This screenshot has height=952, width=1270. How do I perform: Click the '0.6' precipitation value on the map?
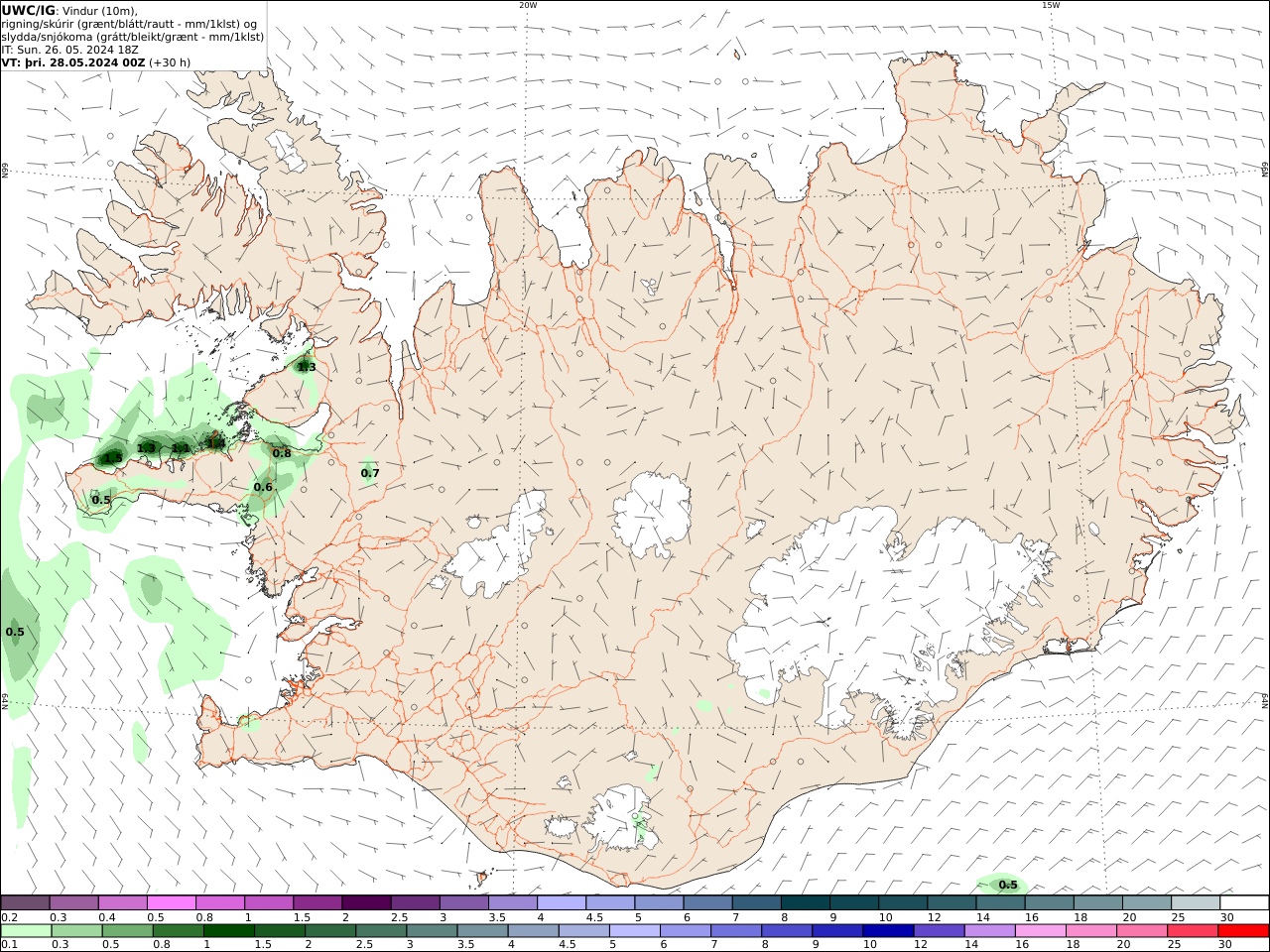coord(263,487)
